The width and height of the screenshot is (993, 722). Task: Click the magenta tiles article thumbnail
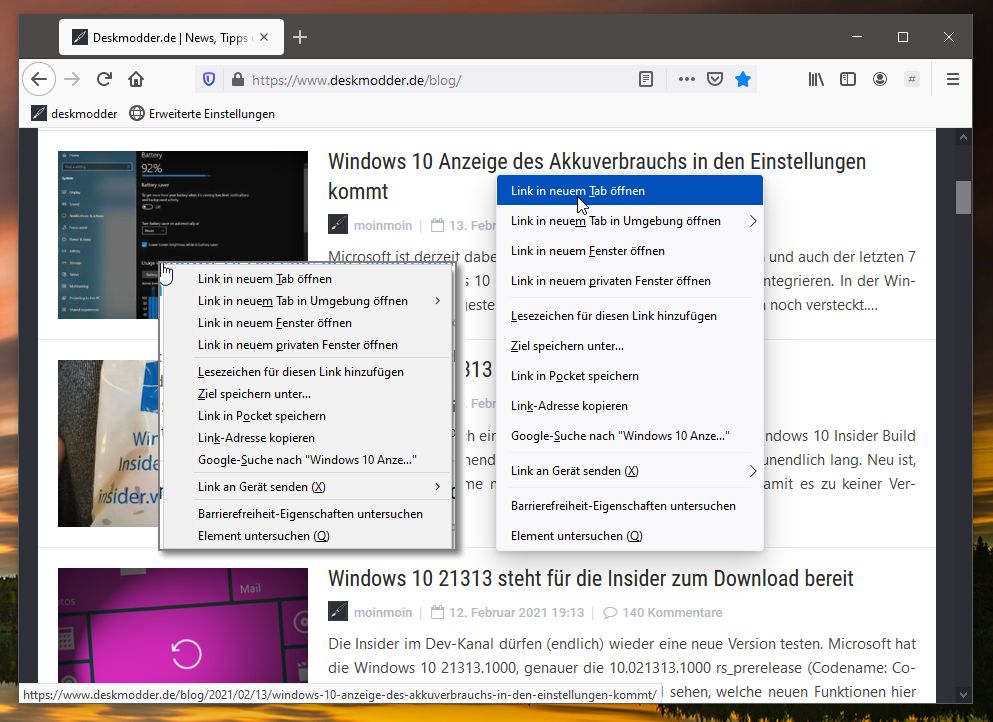pyautogui.click(x=183, y=625)
